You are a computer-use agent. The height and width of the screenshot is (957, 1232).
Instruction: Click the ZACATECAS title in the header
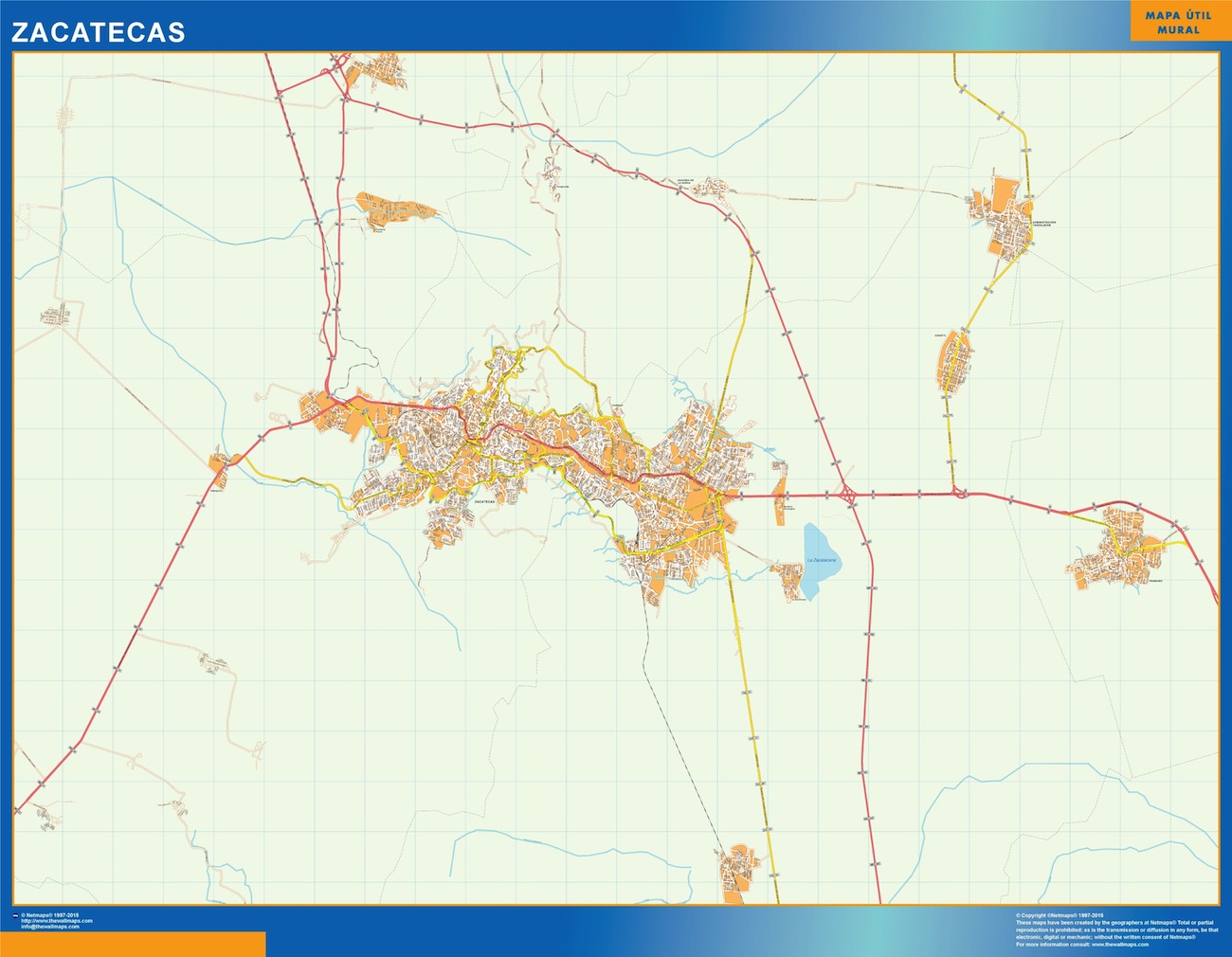[x=99, y=32]
